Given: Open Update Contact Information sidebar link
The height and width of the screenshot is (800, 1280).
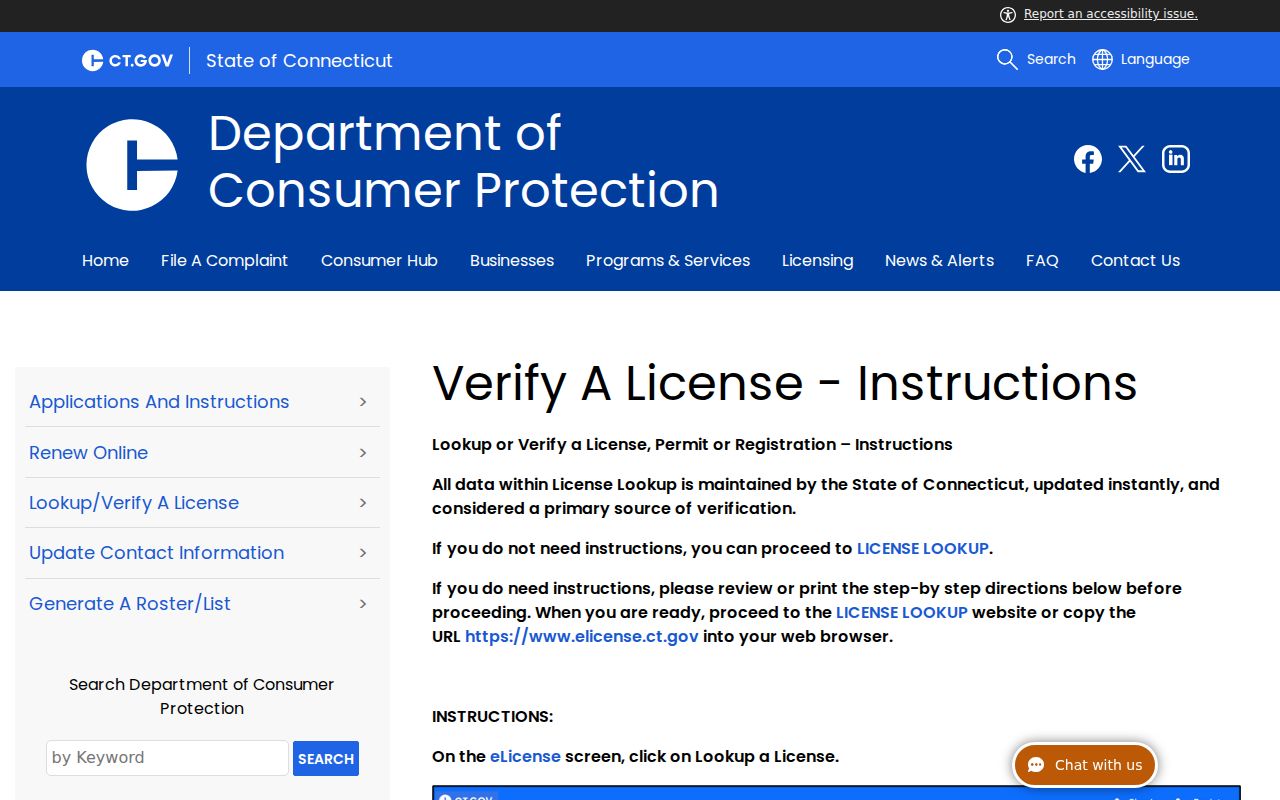Looking at the screenshot, I should (156, 553).
